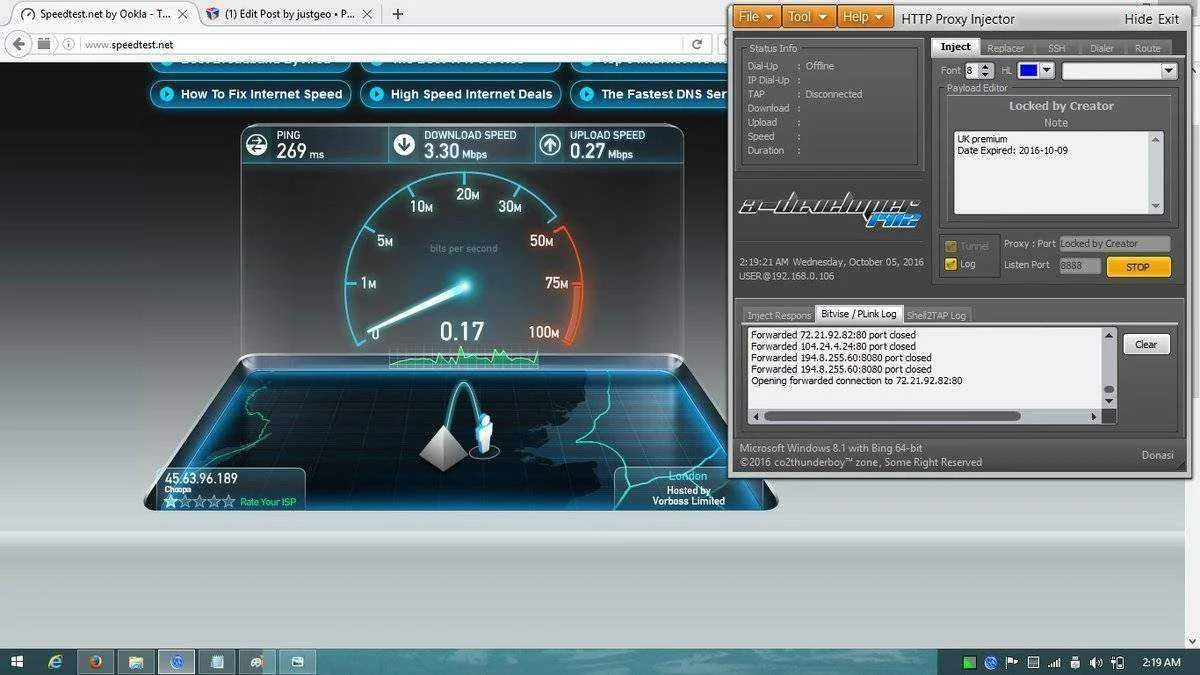Switch to the Dialer tab
The image size is (1200, 675).
[1102, 48]
